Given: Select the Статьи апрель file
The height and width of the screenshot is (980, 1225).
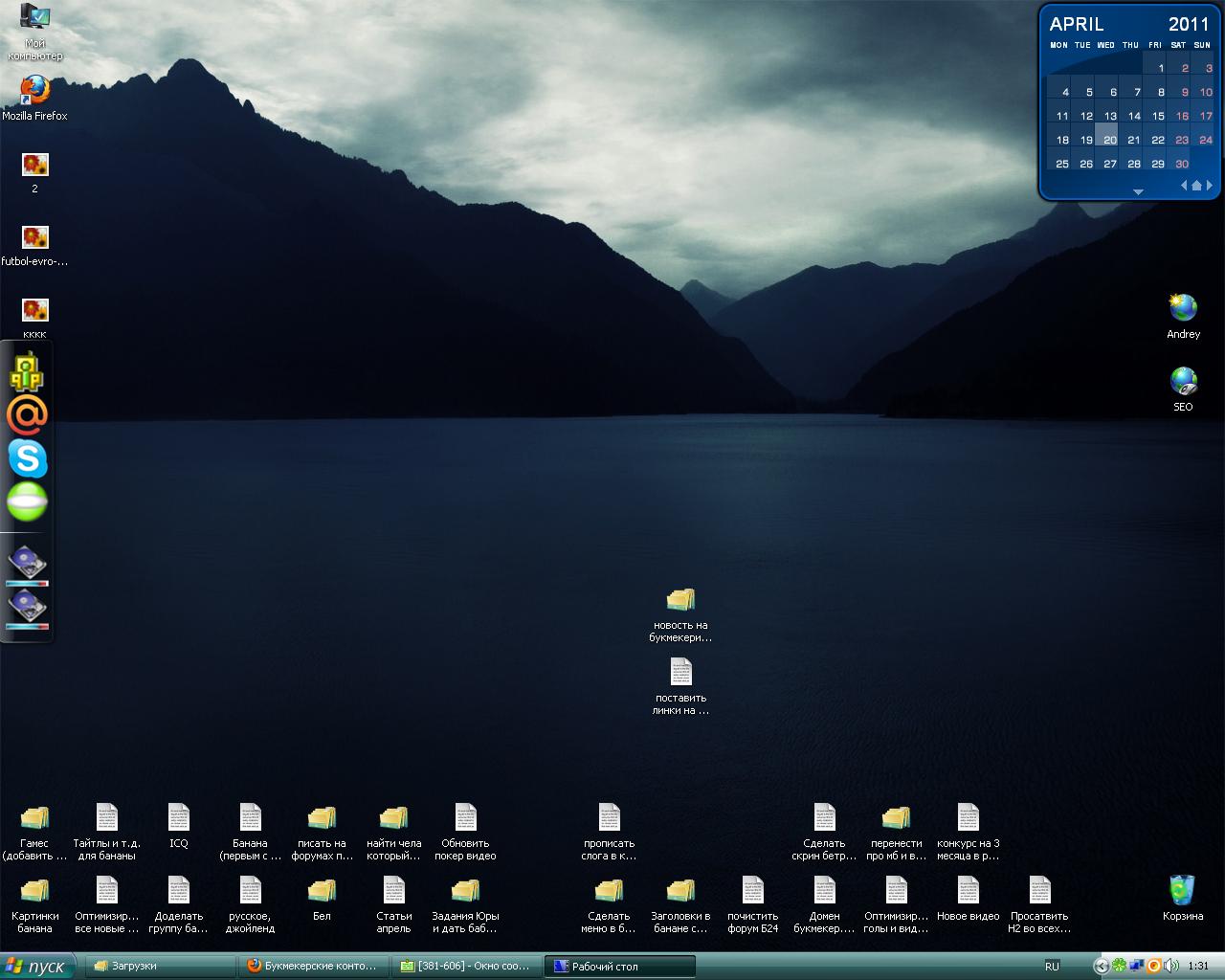Looking at the screenshot, I should (x=394, y=890).
